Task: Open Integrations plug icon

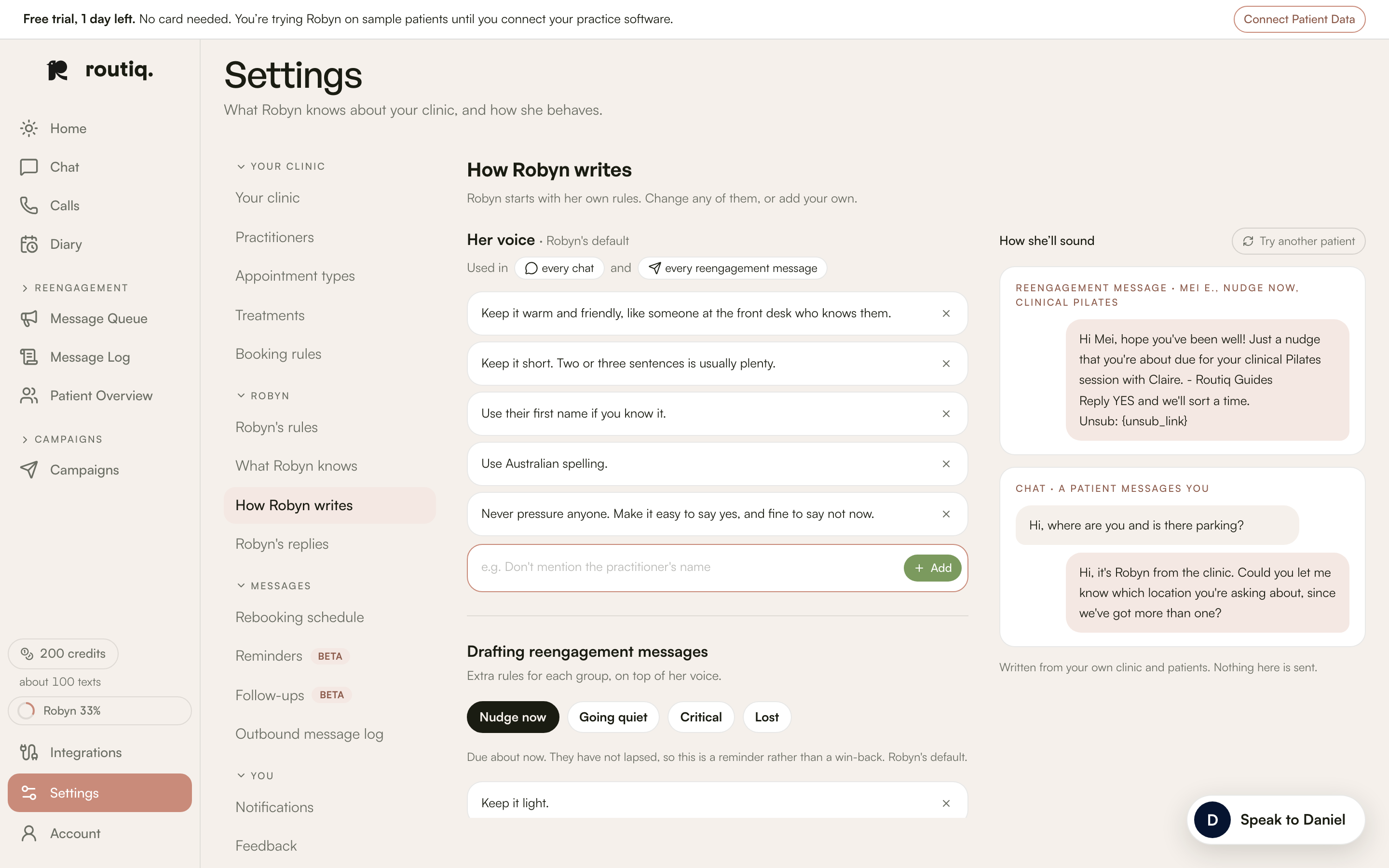Action: 29,752
